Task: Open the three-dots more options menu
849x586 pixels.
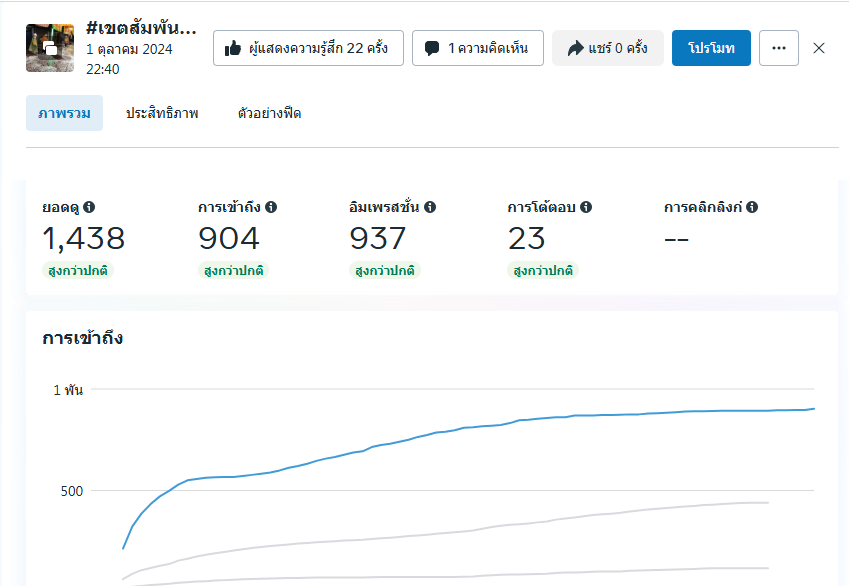Action: (x=779, y=48)
